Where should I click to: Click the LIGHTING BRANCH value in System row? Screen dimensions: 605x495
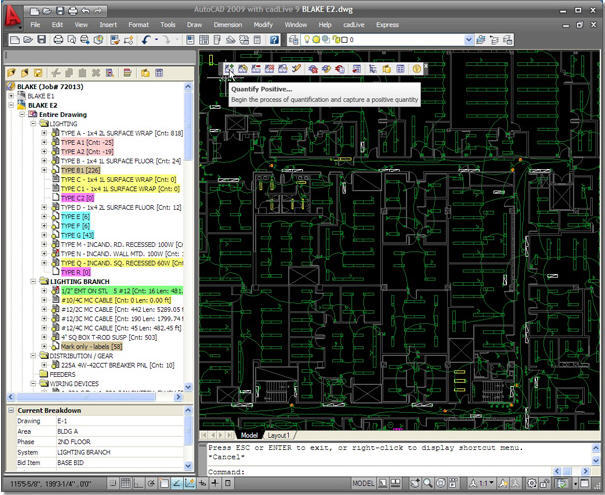click(x=84, y=452)
